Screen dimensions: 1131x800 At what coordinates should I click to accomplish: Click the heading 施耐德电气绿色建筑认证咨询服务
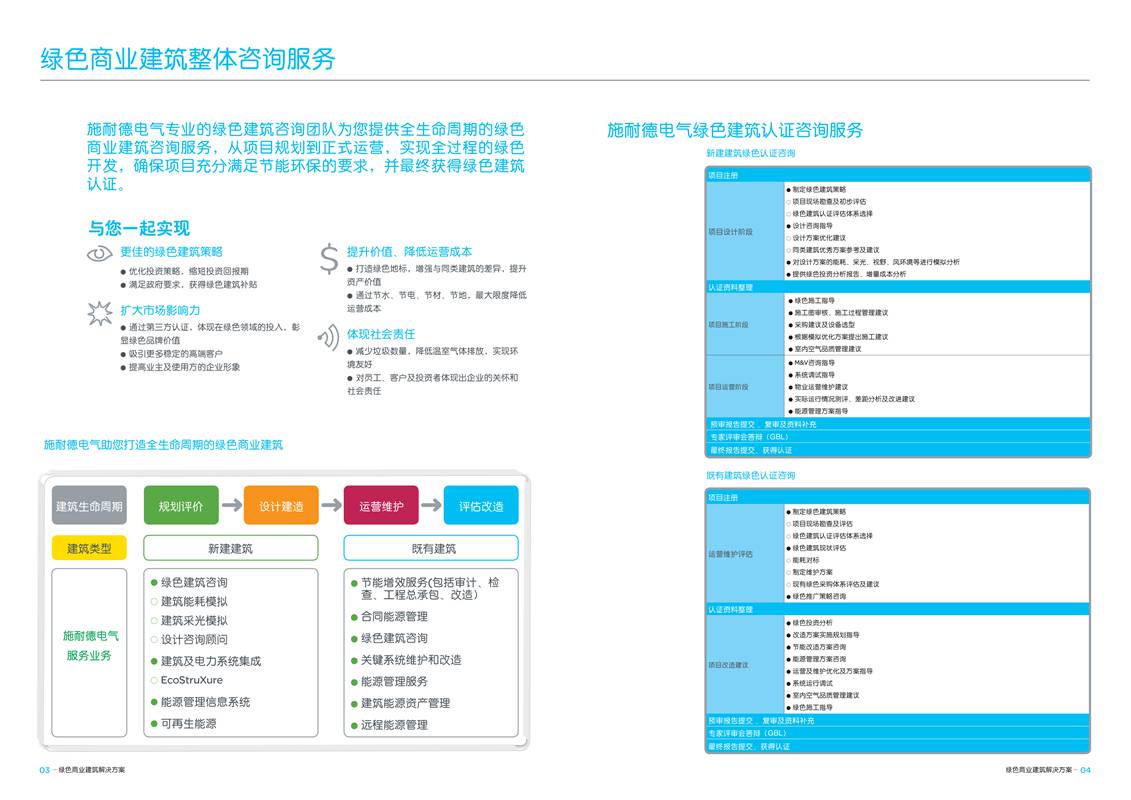click(735, 130)
